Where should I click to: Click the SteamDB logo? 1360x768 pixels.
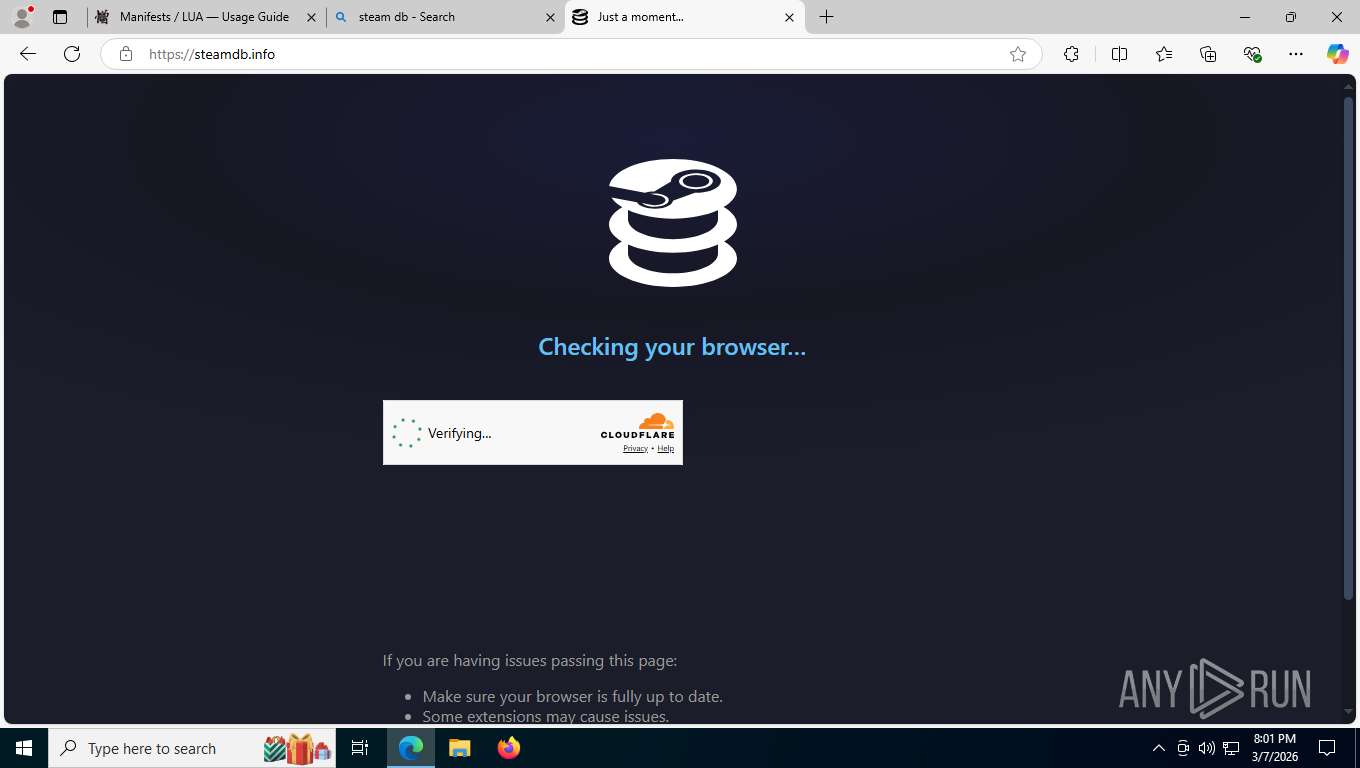tap(673, 223)
